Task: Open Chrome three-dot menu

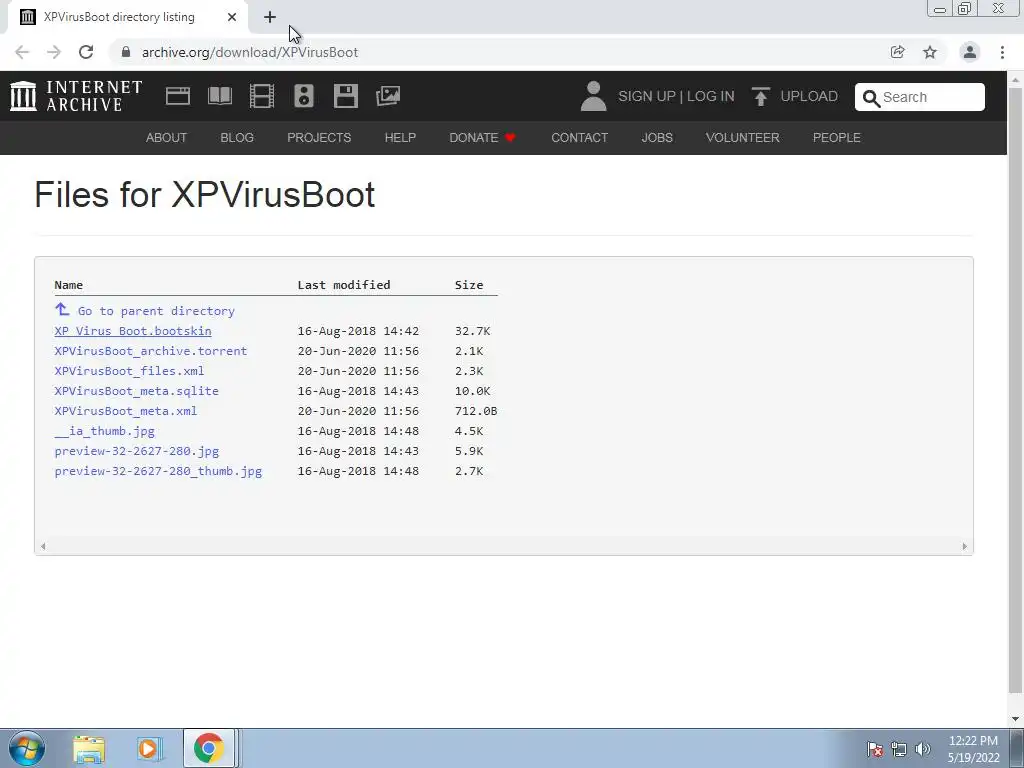Action: (1002, 52)
